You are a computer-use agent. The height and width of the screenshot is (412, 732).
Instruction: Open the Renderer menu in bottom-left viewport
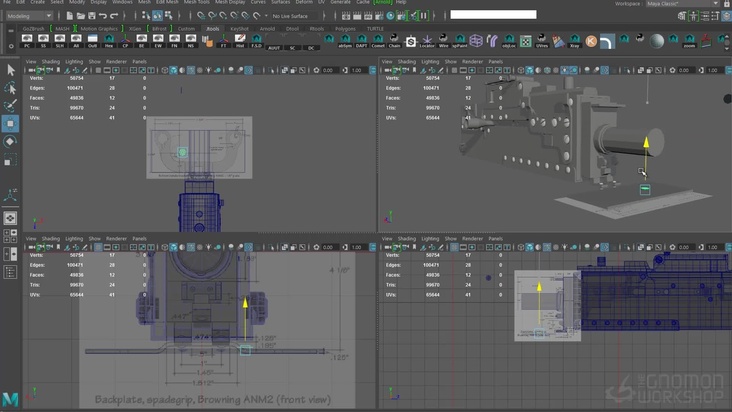click(116, 239)
